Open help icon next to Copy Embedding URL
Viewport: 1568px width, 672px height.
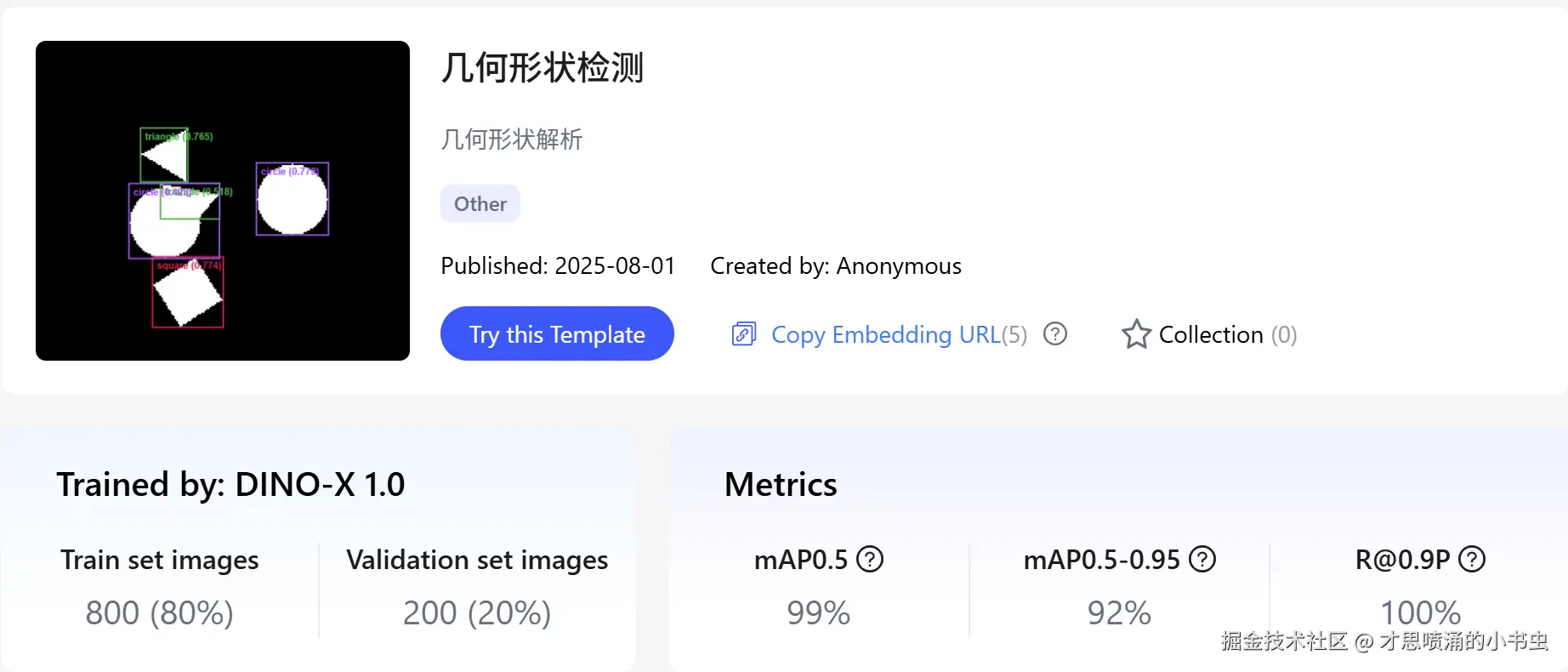(x=1055, y=333)
